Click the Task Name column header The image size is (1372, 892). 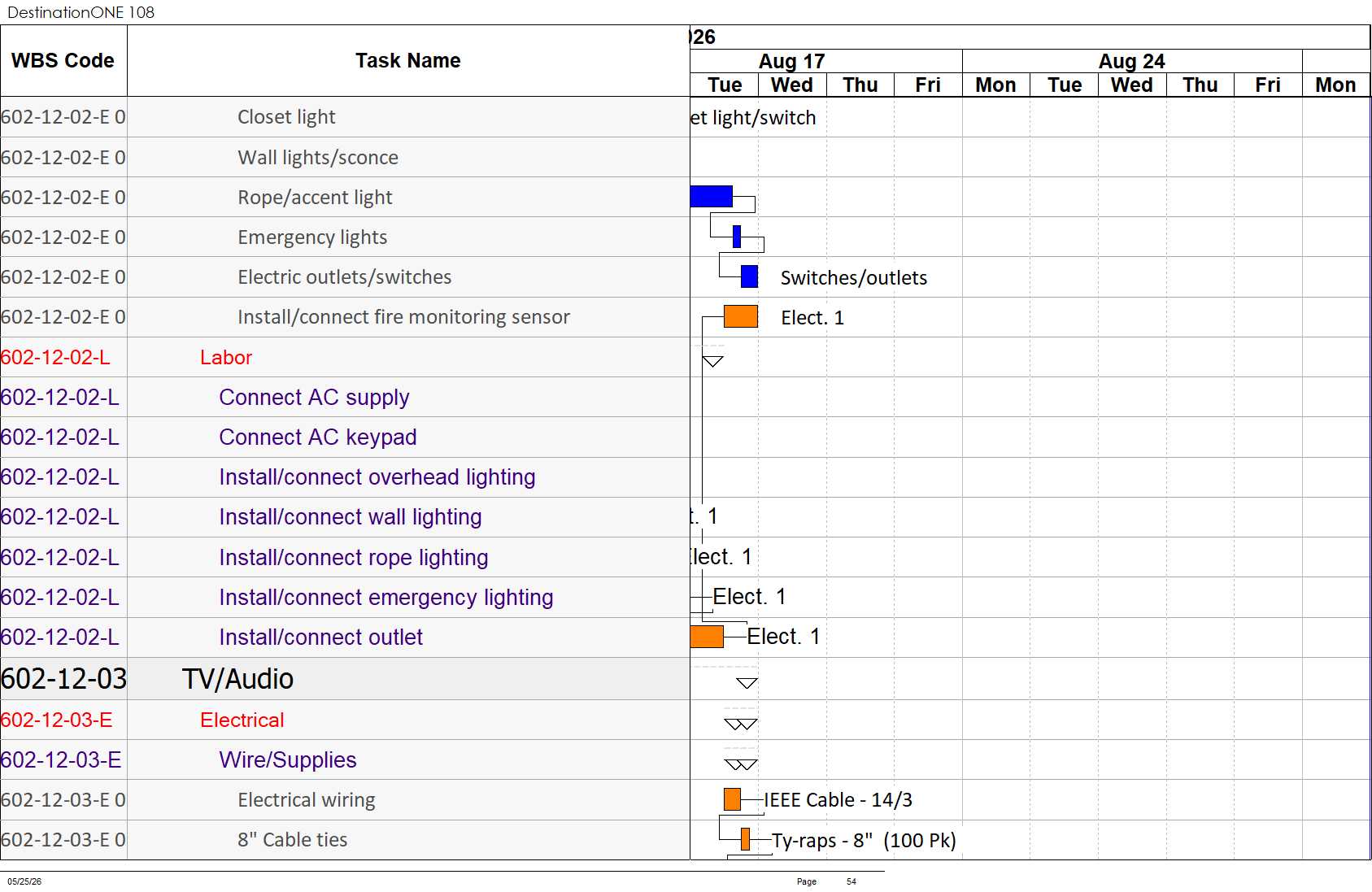(x=408, y=61)
